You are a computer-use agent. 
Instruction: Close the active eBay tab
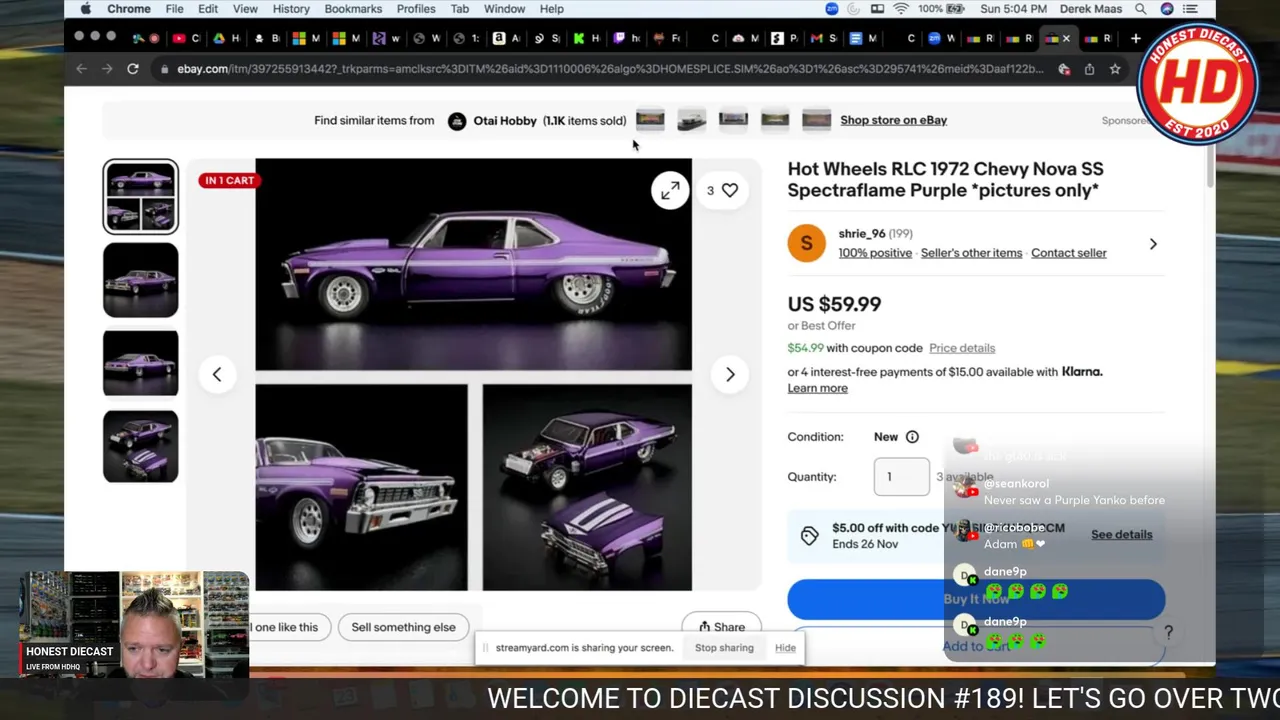point(1066,38)
